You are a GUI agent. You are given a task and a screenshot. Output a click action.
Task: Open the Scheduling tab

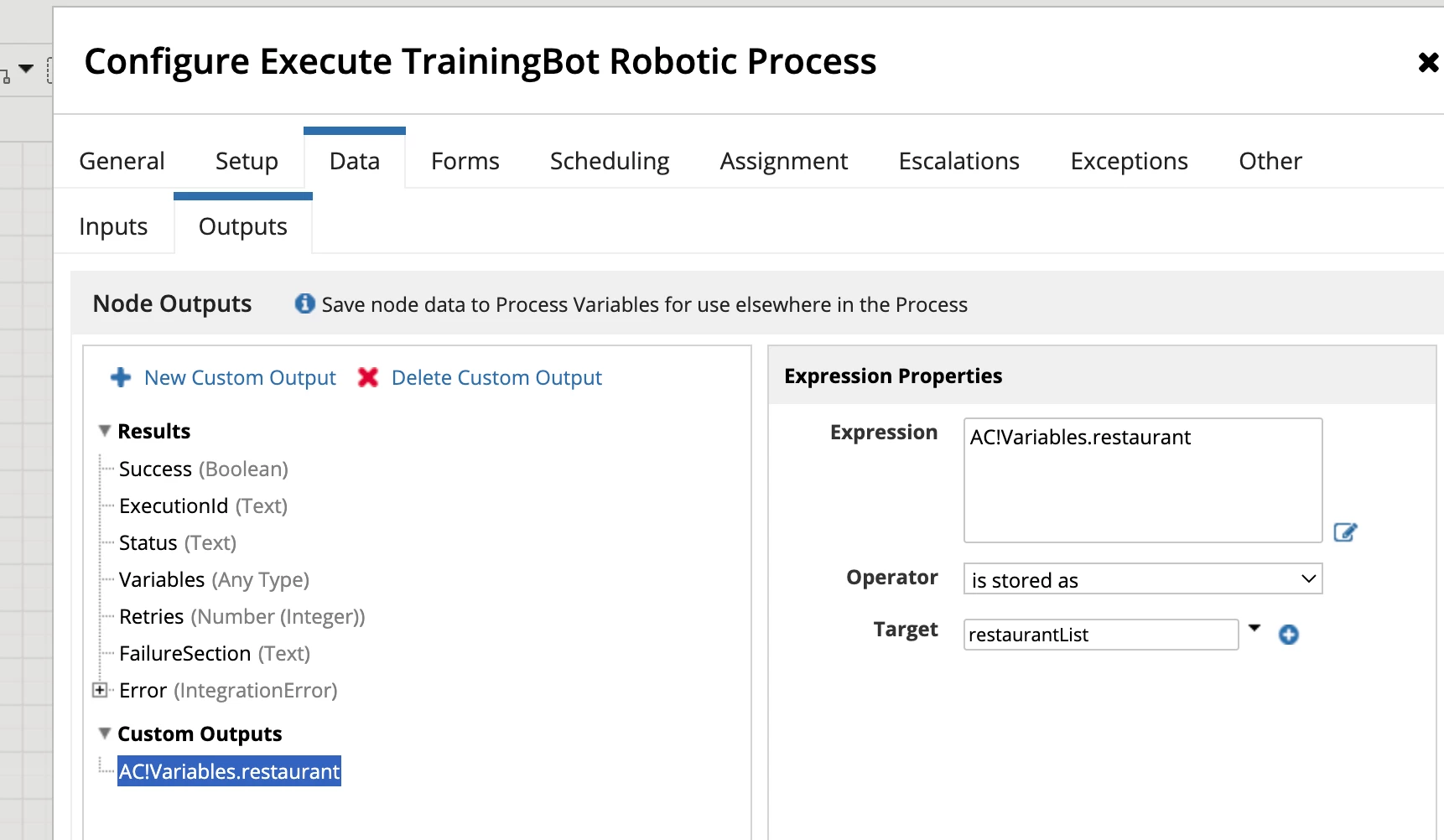pos(610,160)
